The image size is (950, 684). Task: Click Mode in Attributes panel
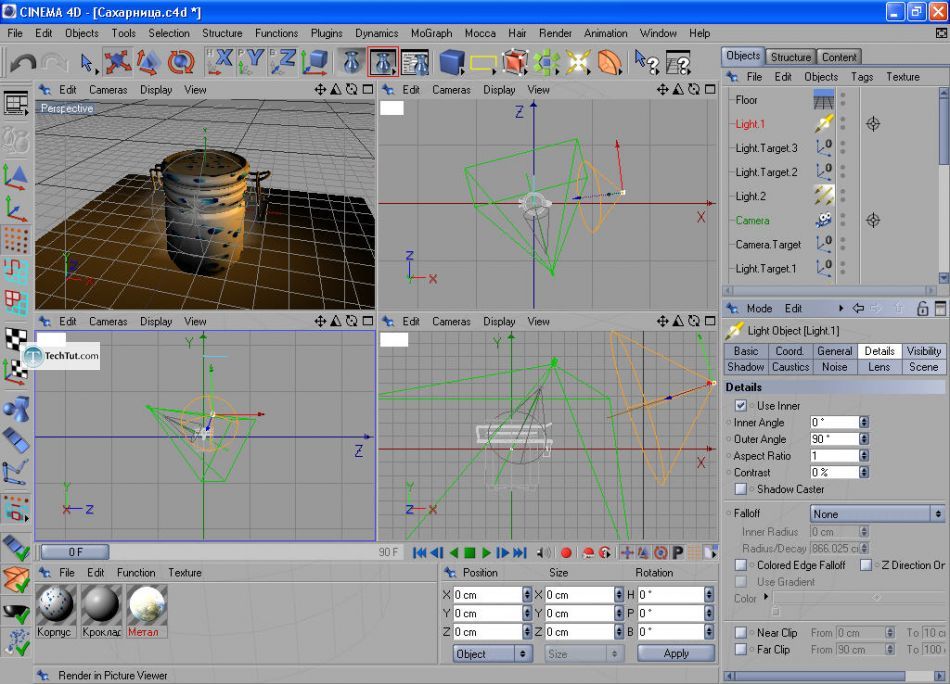tap(759, 308)
